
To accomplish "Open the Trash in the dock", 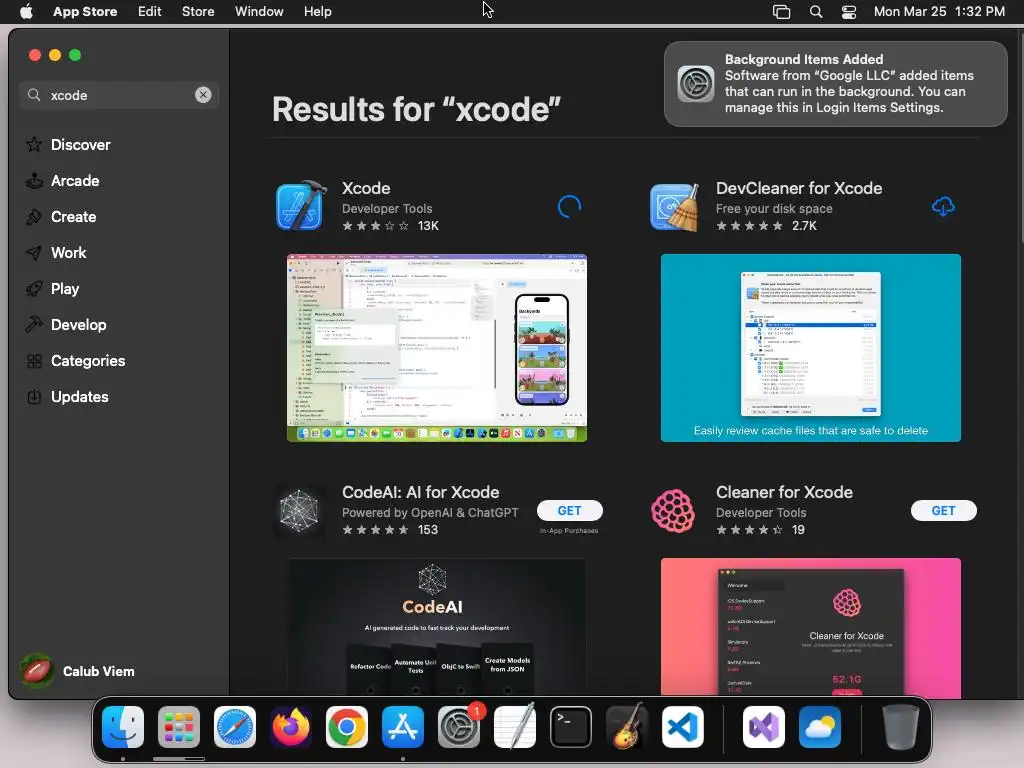I will (901, 726).
